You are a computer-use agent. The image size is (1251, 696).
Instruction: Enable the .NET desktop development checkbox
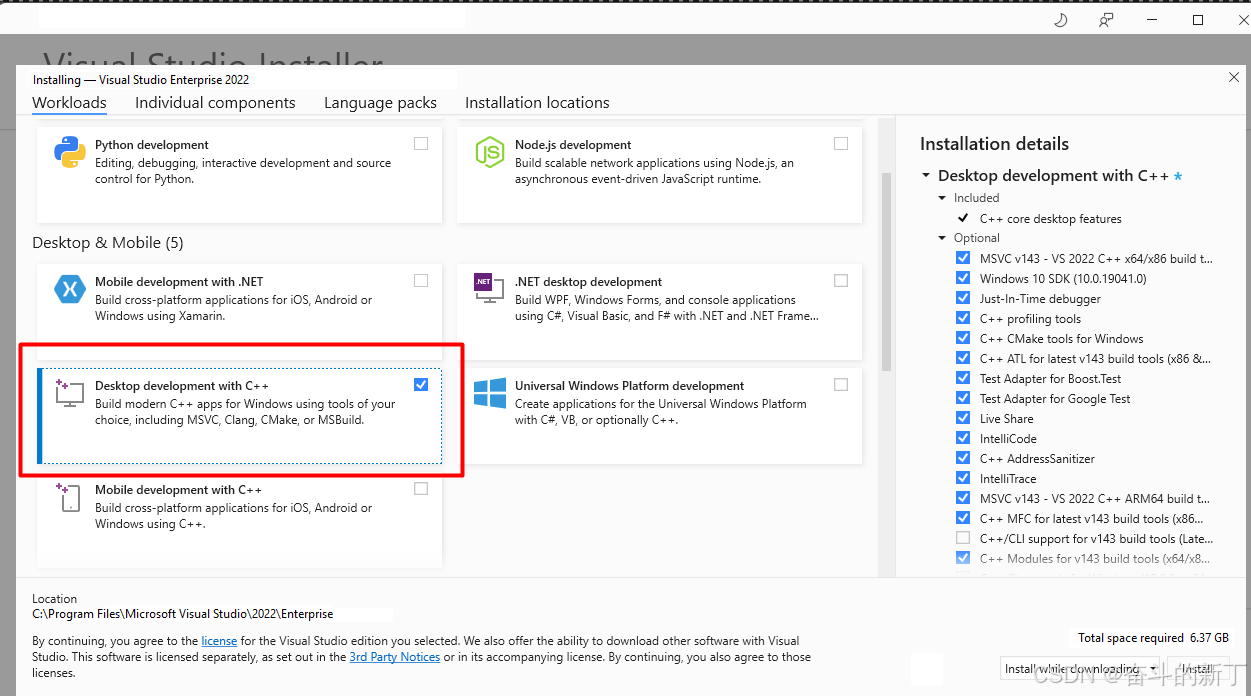click(841, 281)
